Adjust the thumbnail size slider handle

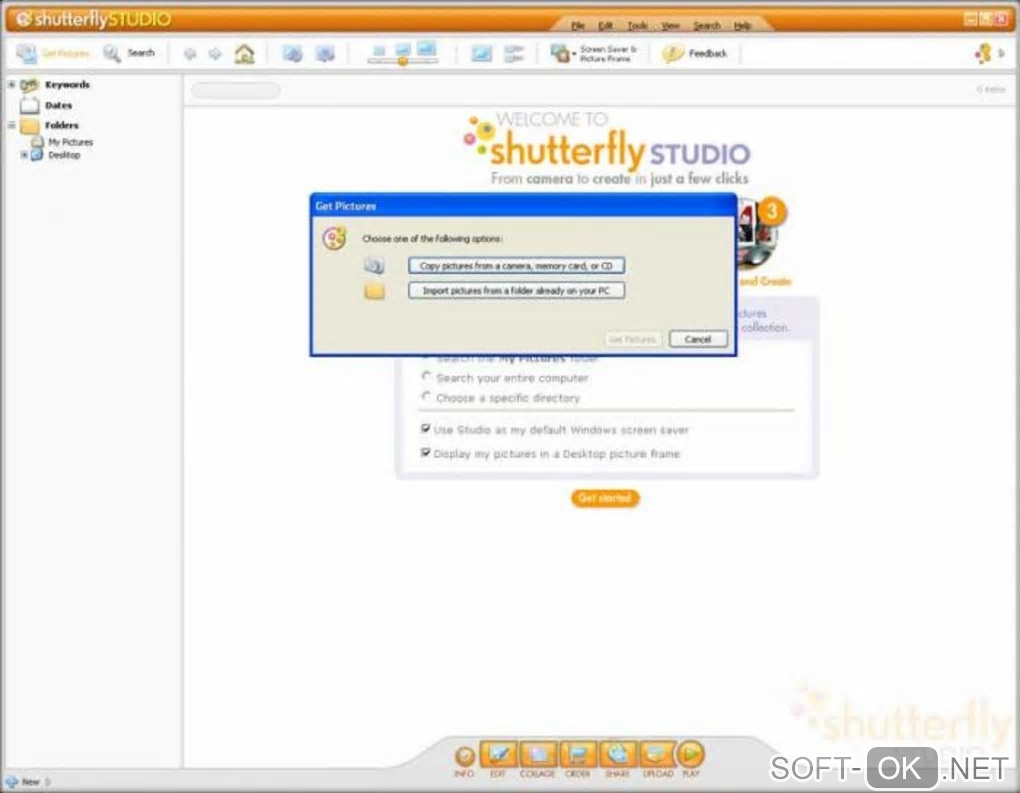coord(403,61)
